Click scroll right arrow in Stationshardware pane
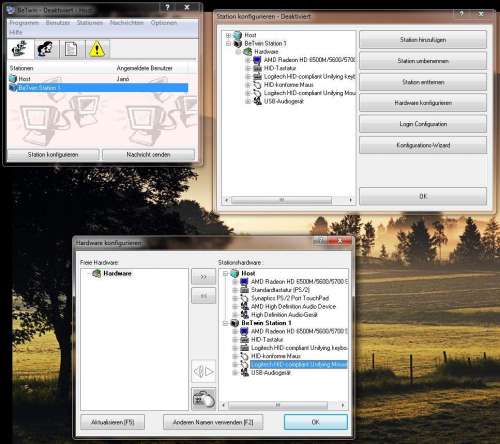 [x=343, y=405]
